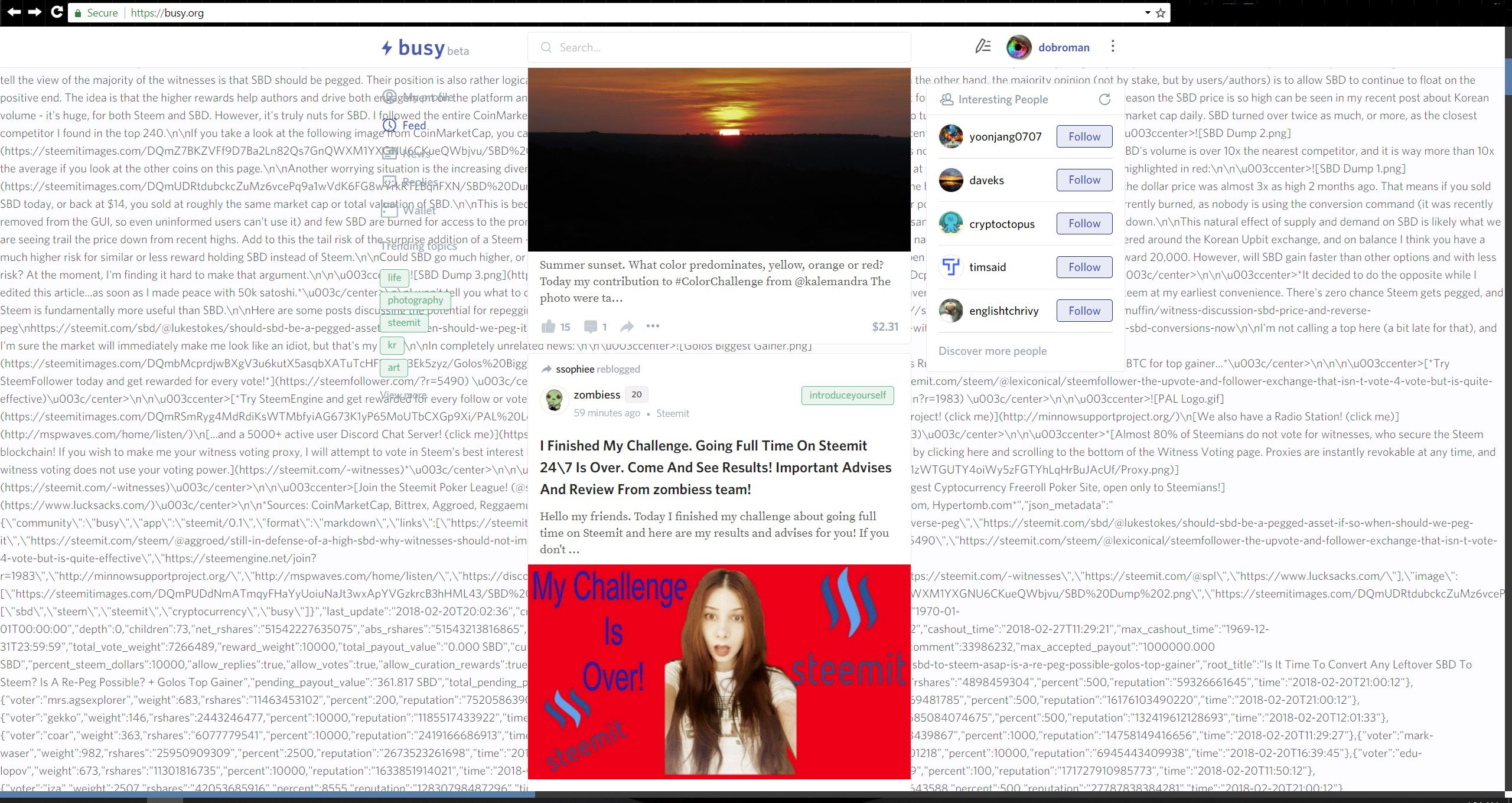
Task: Open Feed in sidebar
Action: [405, 125]
